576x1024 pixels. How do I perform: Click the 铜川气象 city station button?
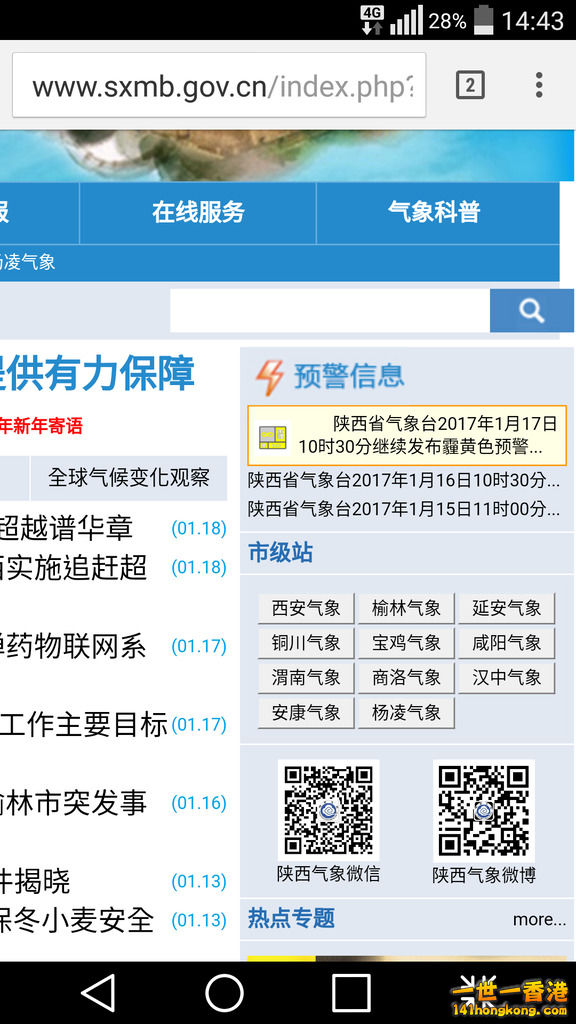click(x=306, y=643)
